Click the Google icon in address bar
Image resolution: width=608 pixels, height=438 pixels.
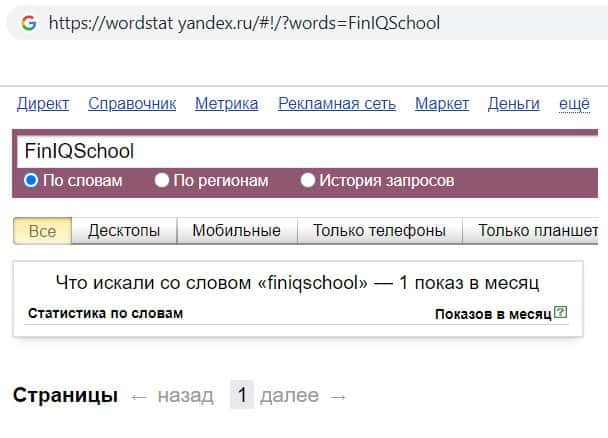pyautogui.click(x=29, y=23)
